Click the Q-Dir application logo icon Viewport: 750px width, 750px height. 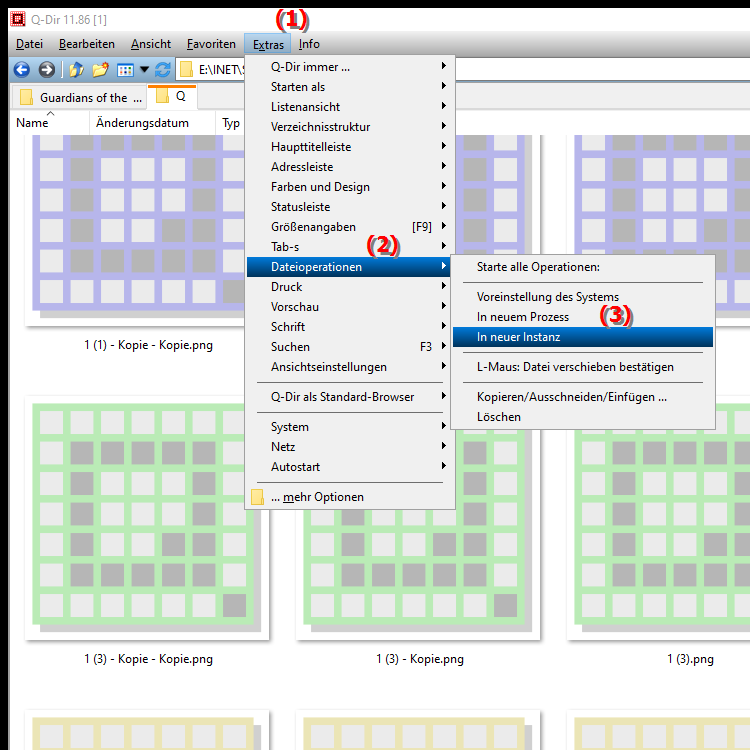(18, 19)
